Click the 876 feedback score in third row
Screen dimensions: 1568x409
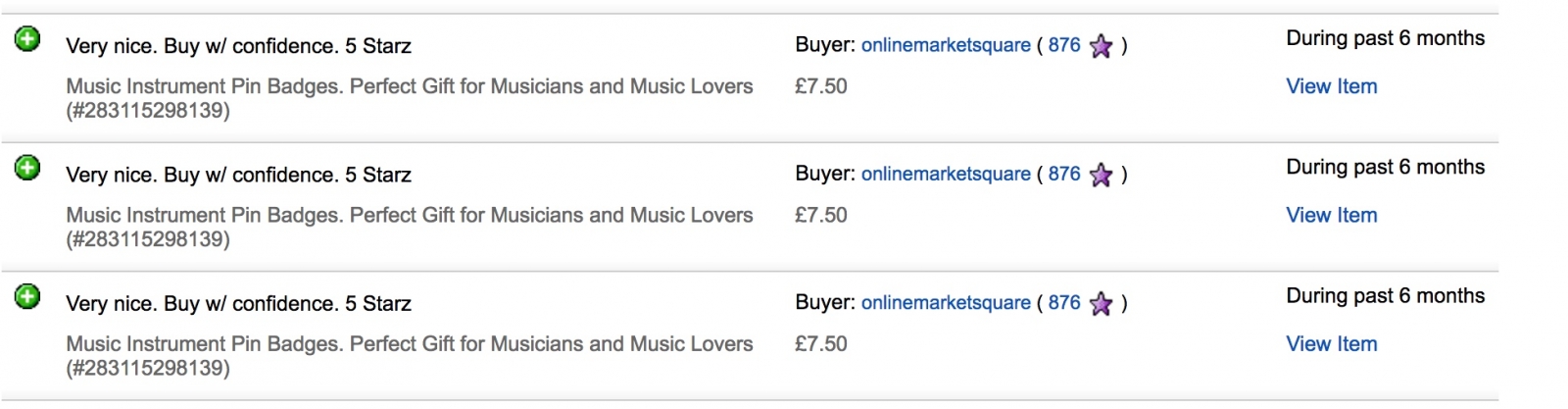tap(1064, 302)
